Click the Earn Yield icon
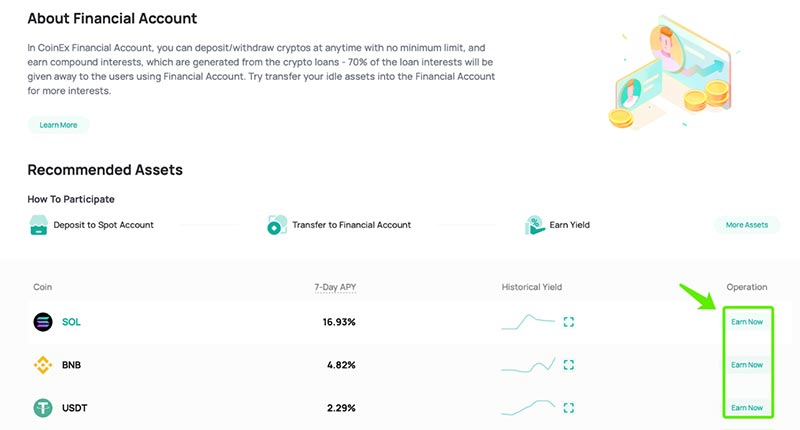This screenshot has width=800, height=430. coord(534,225)
